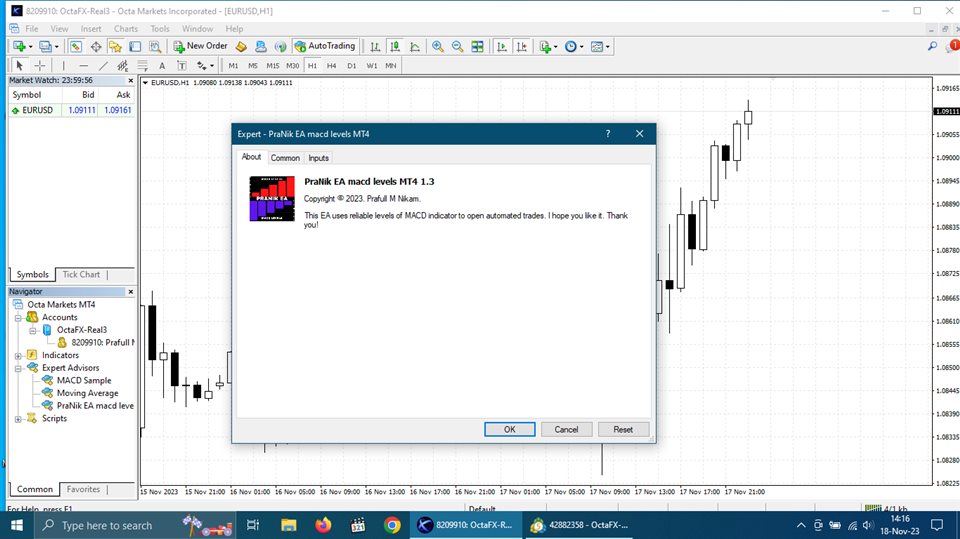Switch to the M15 timeframe
The height and width of the screenshot is (539, 960).
click(272, 66)
